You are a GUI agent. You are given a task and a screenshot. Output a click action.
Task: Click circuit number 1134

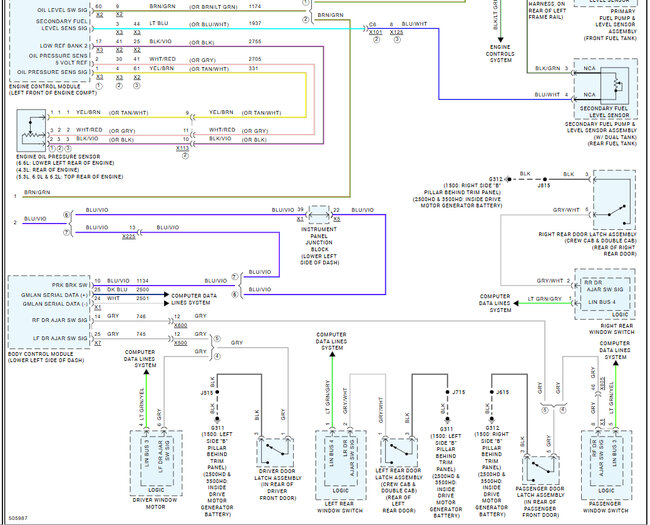[142, 281]
